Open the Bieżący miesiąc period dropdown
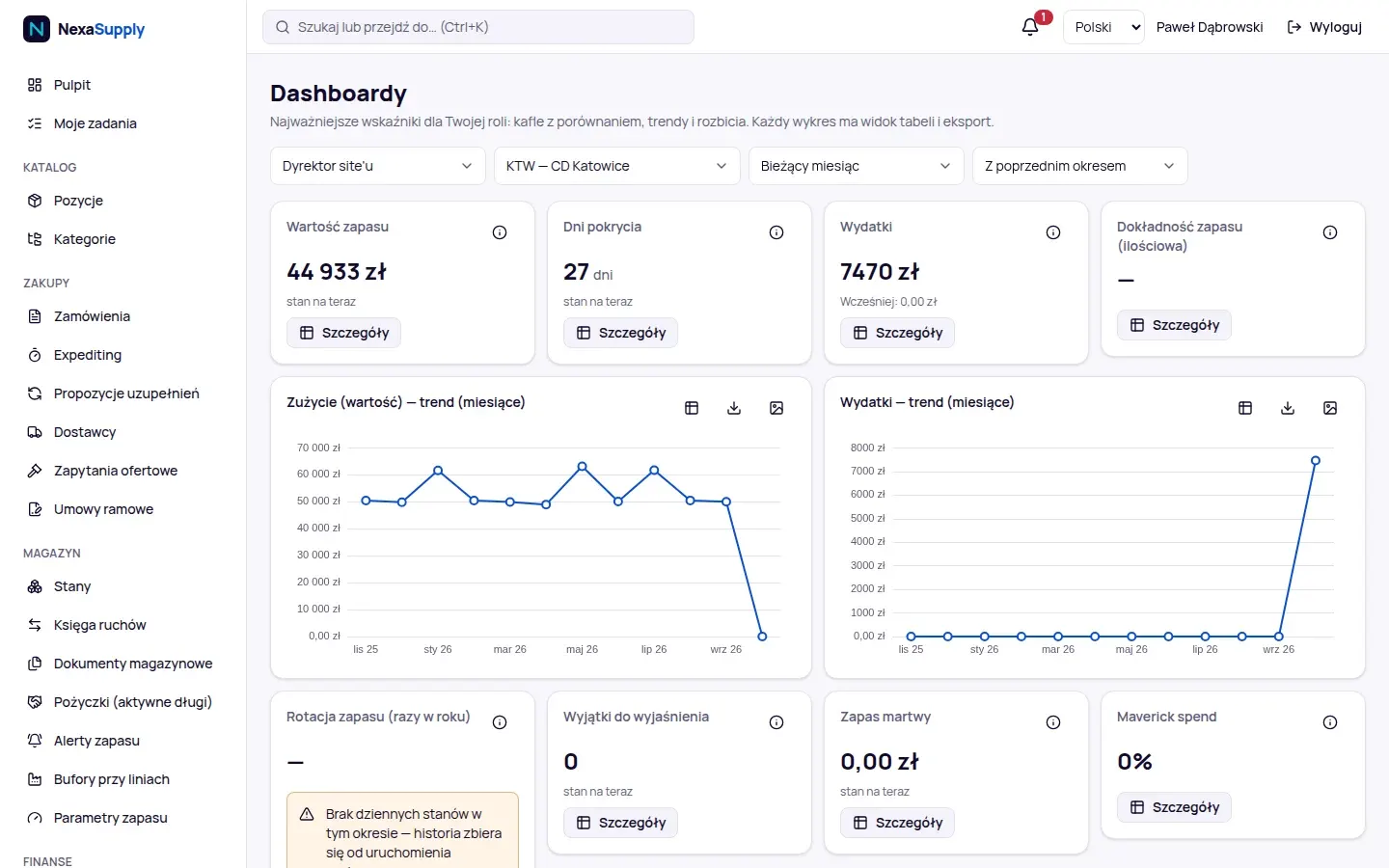The width and height of the screenshot is (1389, 868). pos(857,166)
